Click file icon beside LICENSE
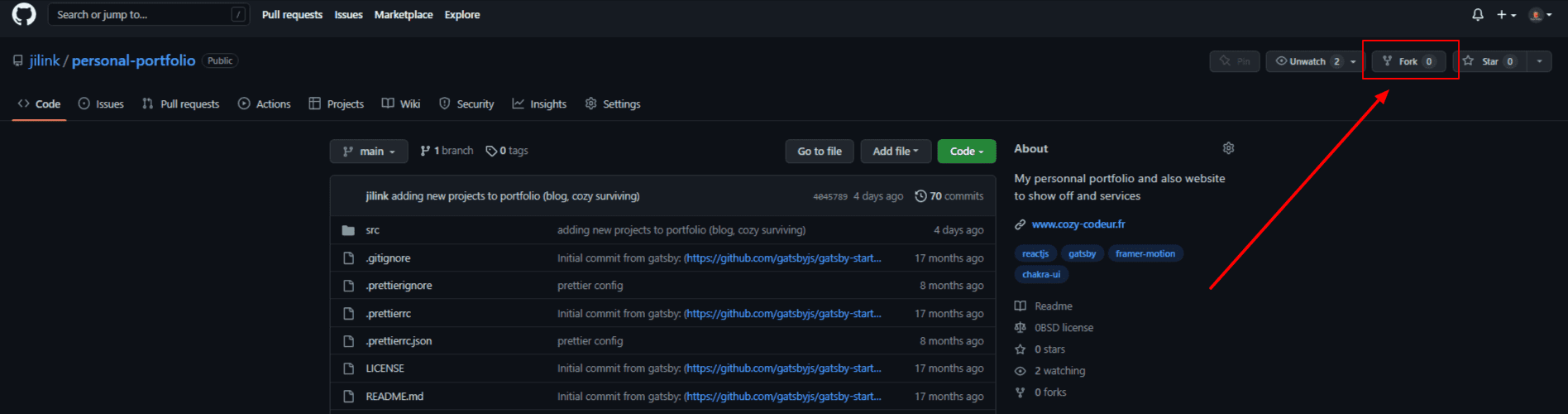Image resolution: width=1568 pixels, height=414 pixels. pos(348,368)
